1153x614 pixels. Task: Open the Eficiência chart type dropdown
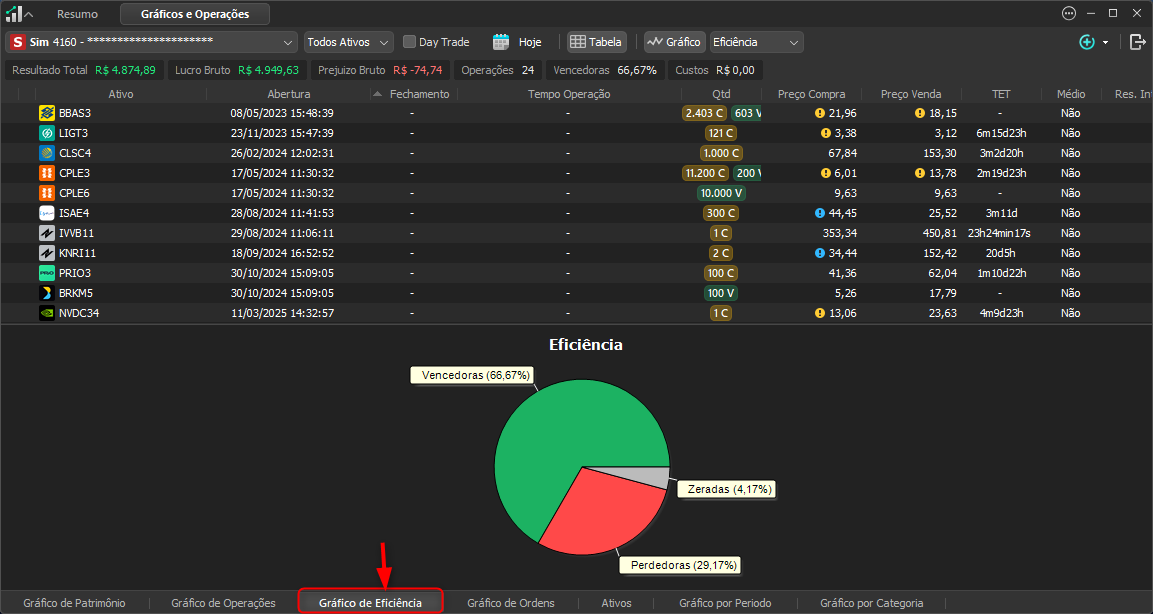point(757,42)
